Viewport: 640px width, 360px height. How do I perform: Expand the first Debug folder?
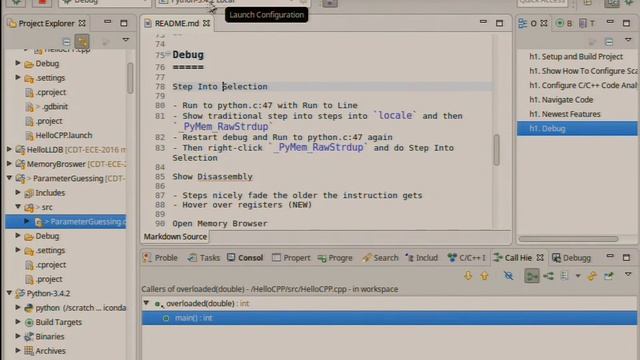pos(18,63)
